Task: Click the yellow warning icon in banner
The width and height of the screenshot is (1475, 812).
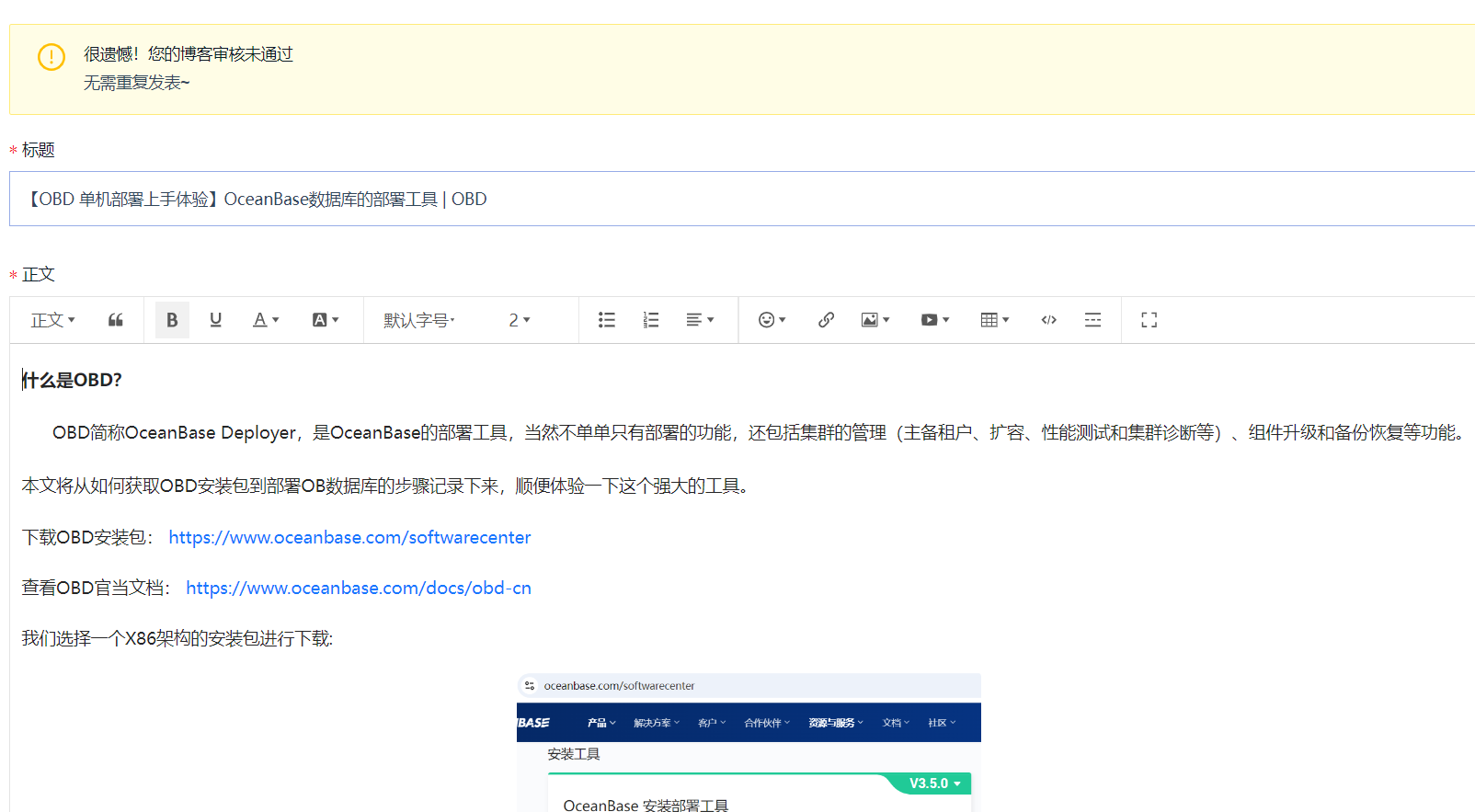Action: click(51, 57)
